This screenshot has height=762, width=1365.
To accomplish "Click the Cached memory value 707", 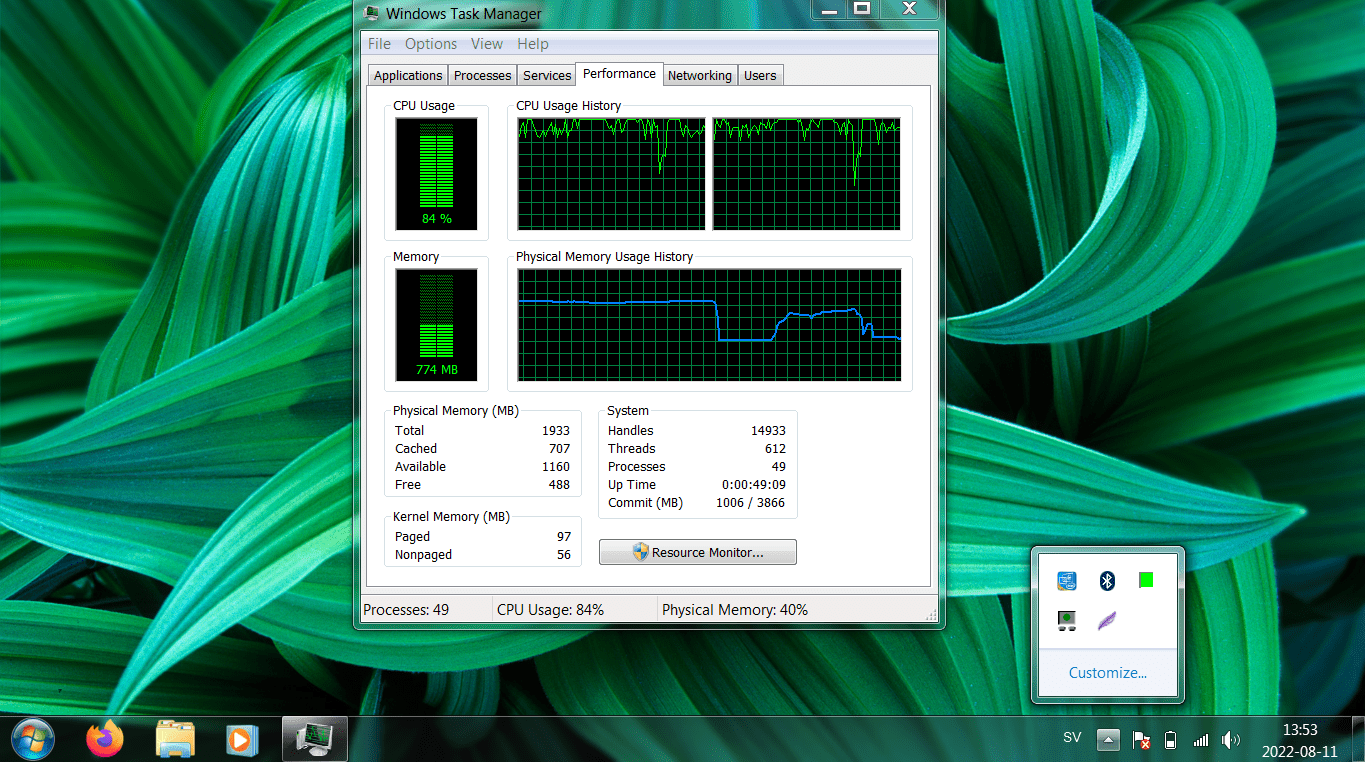I will click(x=559, y=449).
